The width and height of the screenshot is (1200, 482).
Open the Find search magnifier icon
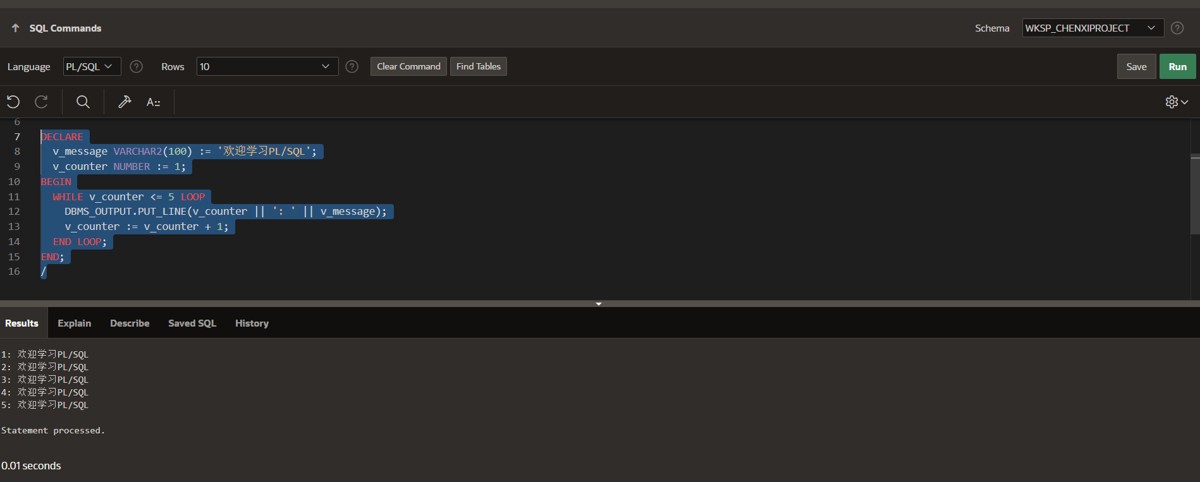[83, 102]
